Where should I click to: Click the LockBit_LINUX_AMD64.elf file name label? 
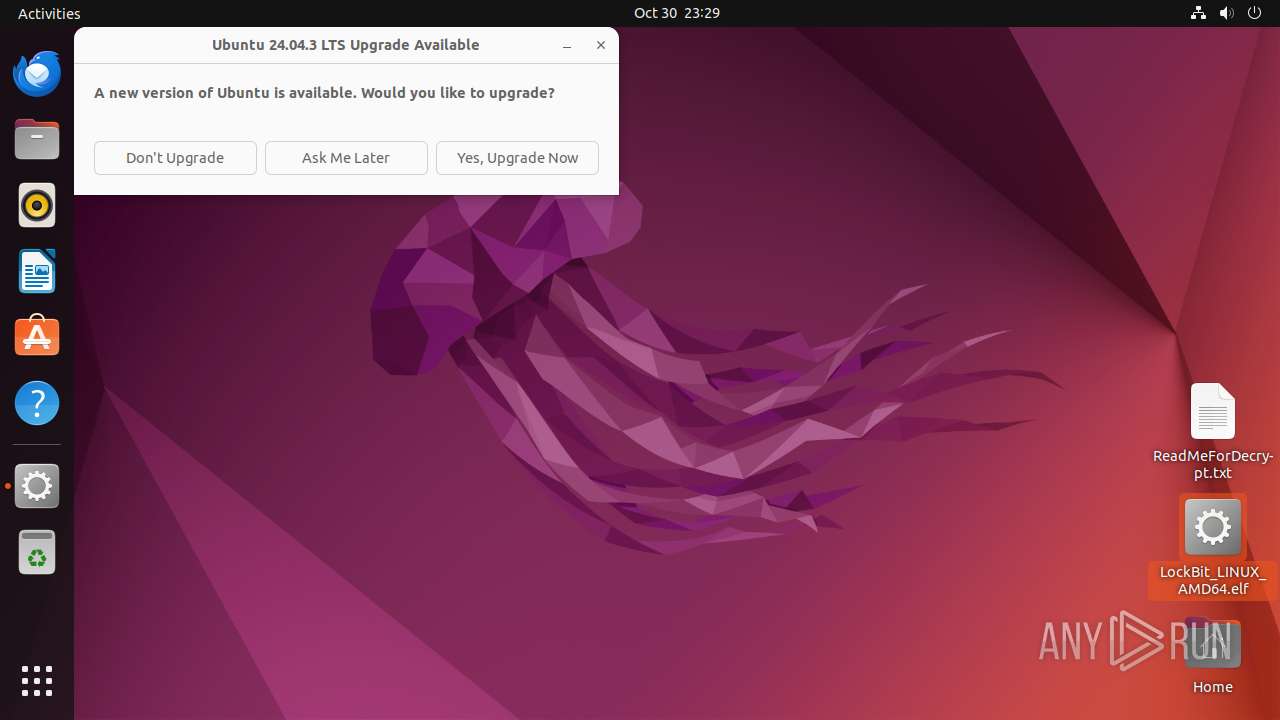click(1212, 580)
